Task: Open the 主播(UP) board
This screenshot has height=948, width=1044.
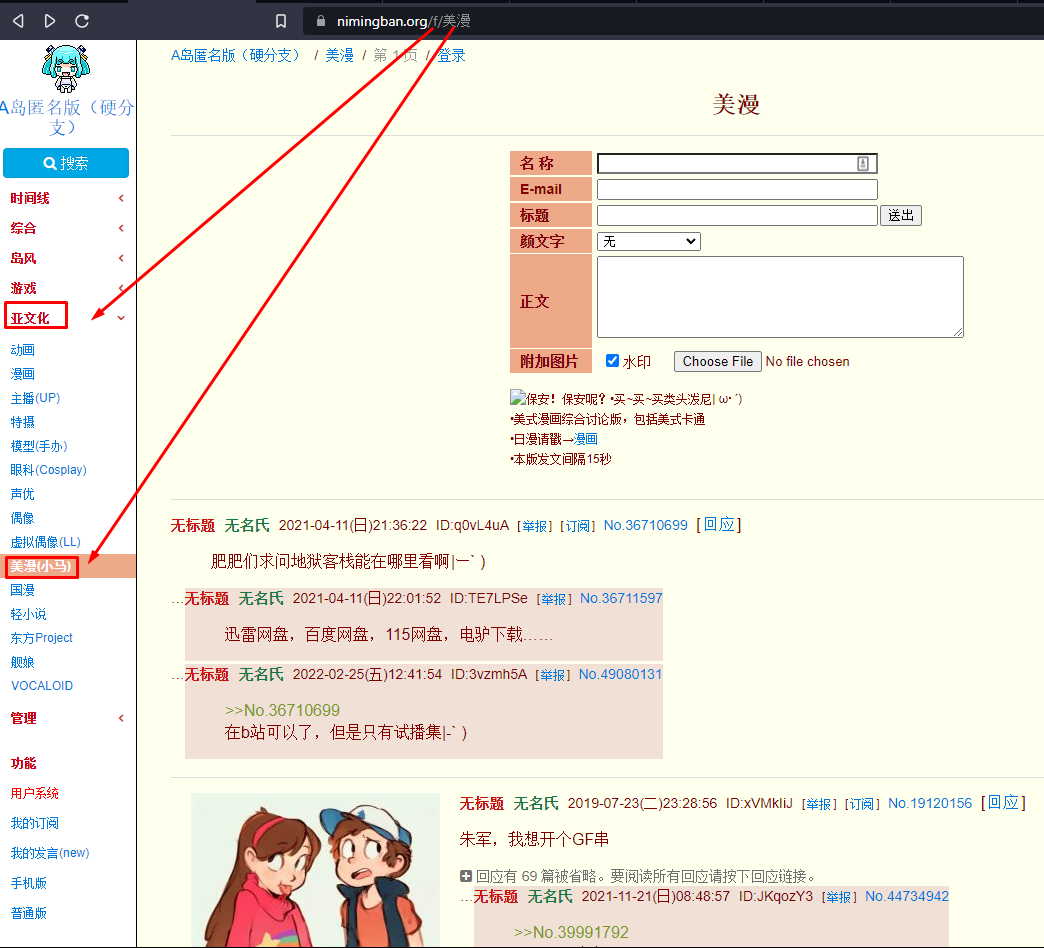Action: [35, 398]
